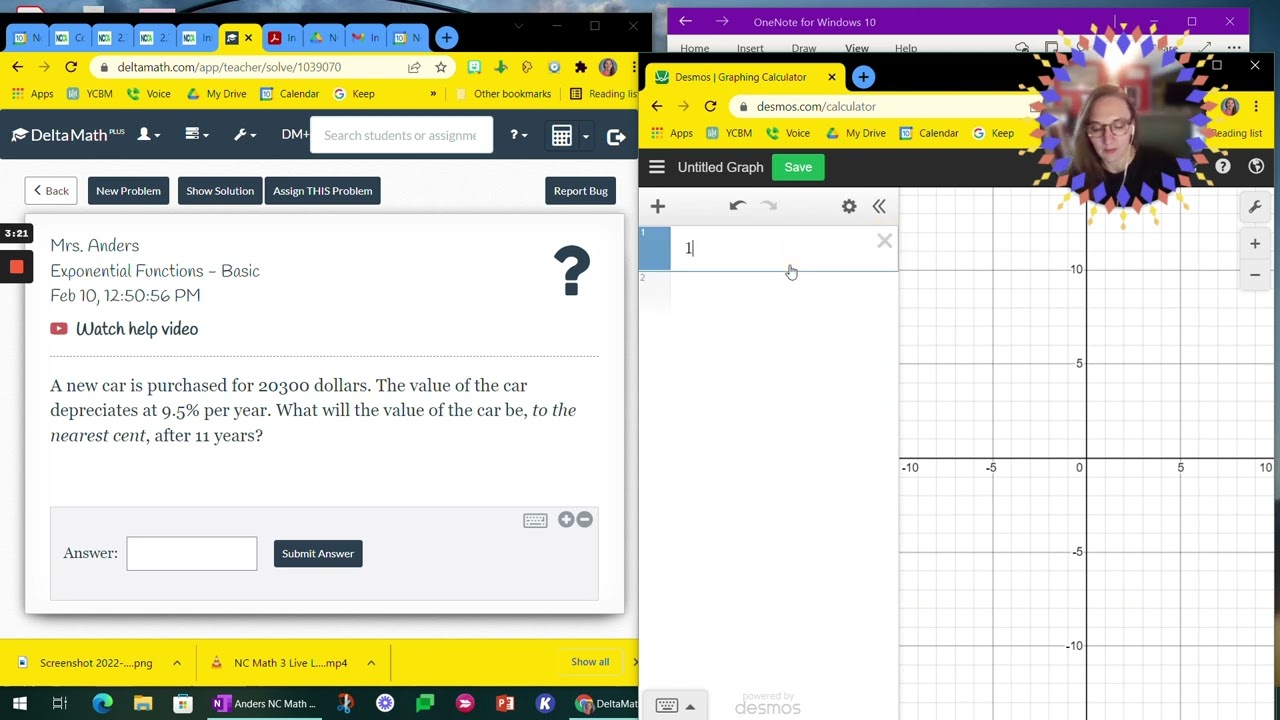Focus the Search students or assignments field
The height and width of the screenshot is (720, 1280).
click(401, 136)
